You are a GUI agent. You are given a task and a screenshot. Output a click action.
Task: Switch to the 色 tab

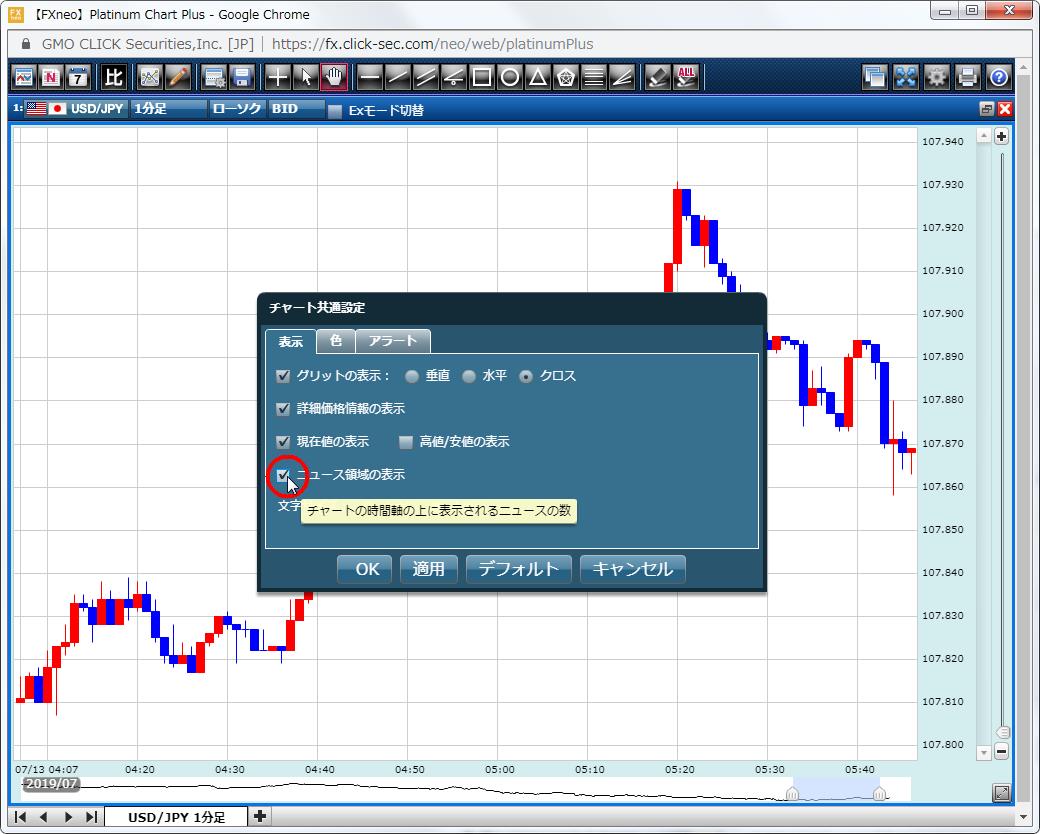pos(335,341)
